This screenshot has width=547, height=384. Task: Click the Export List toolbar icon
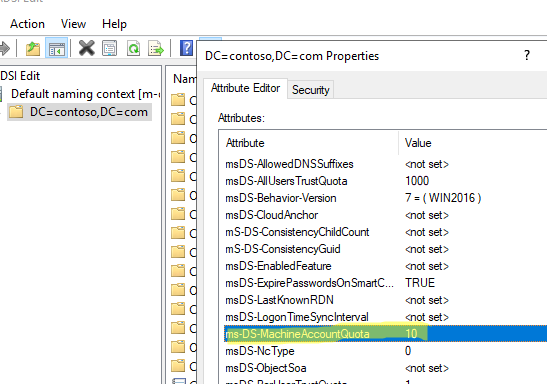click(156, 48)
